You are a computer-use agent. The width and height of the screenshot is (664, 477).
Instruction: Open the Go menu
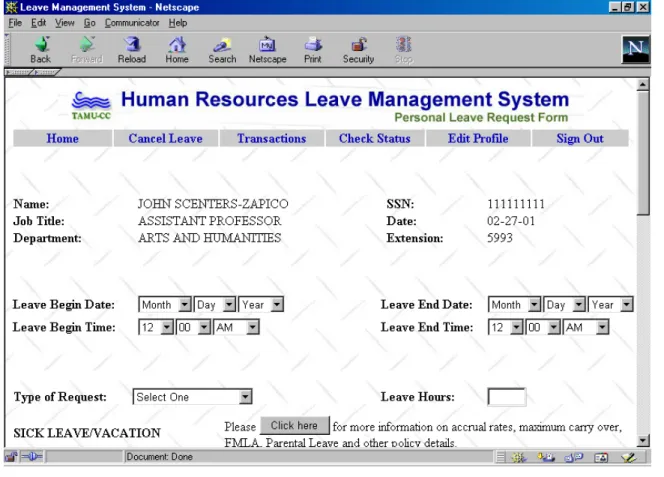click(89, 23)
